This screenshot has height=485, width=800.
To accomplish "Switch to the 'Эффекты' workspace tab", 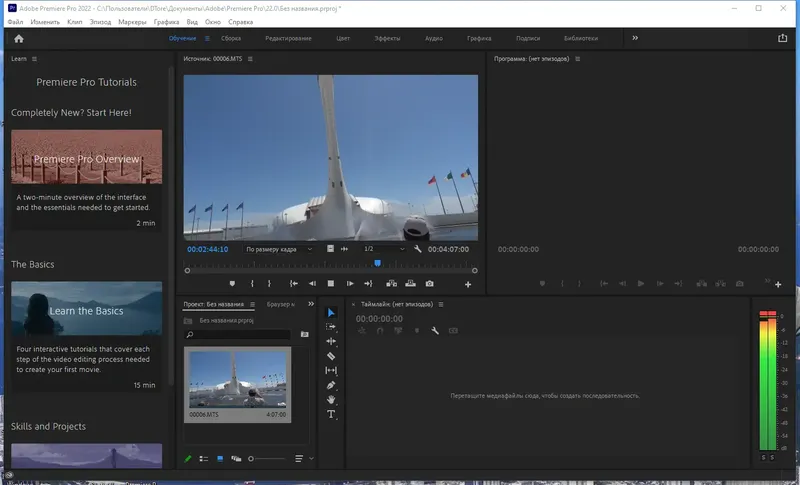I will pyautogui.click(x=387, y=38).
